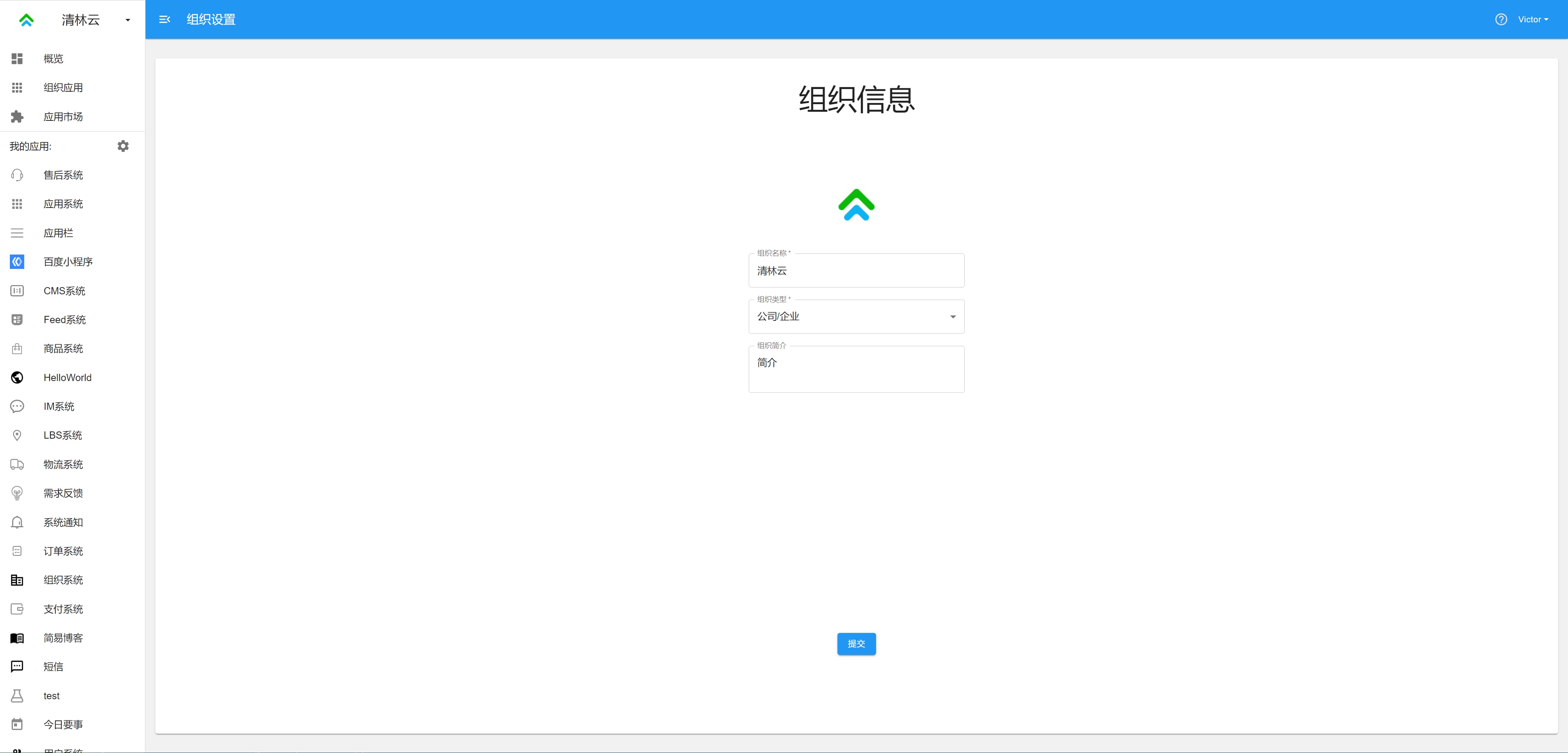Screen dimensions: 1568x753
Task: Click the organization logo image in form
Action: coord(856,205)
